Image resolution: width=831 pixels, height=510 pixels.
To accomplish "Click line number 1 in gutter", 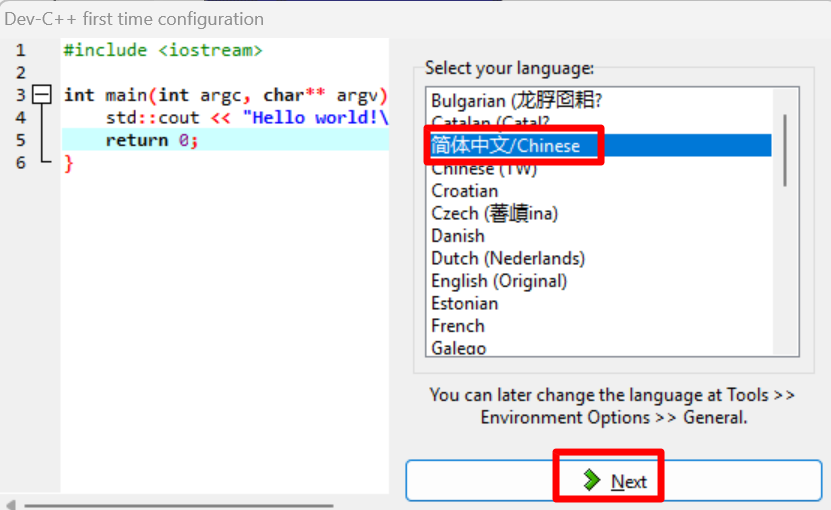I will (21, 50).
